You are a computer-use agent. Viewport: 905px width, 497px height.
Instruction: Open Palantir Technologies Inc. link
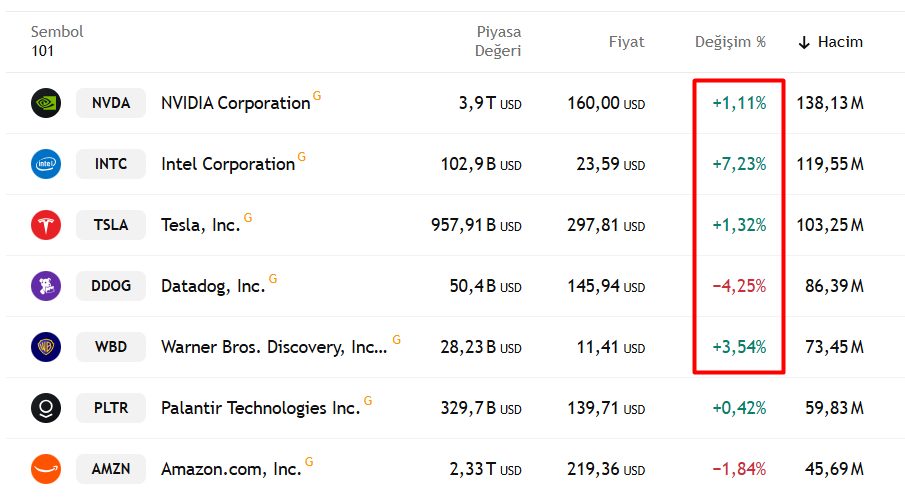click(x=260, y=408)
